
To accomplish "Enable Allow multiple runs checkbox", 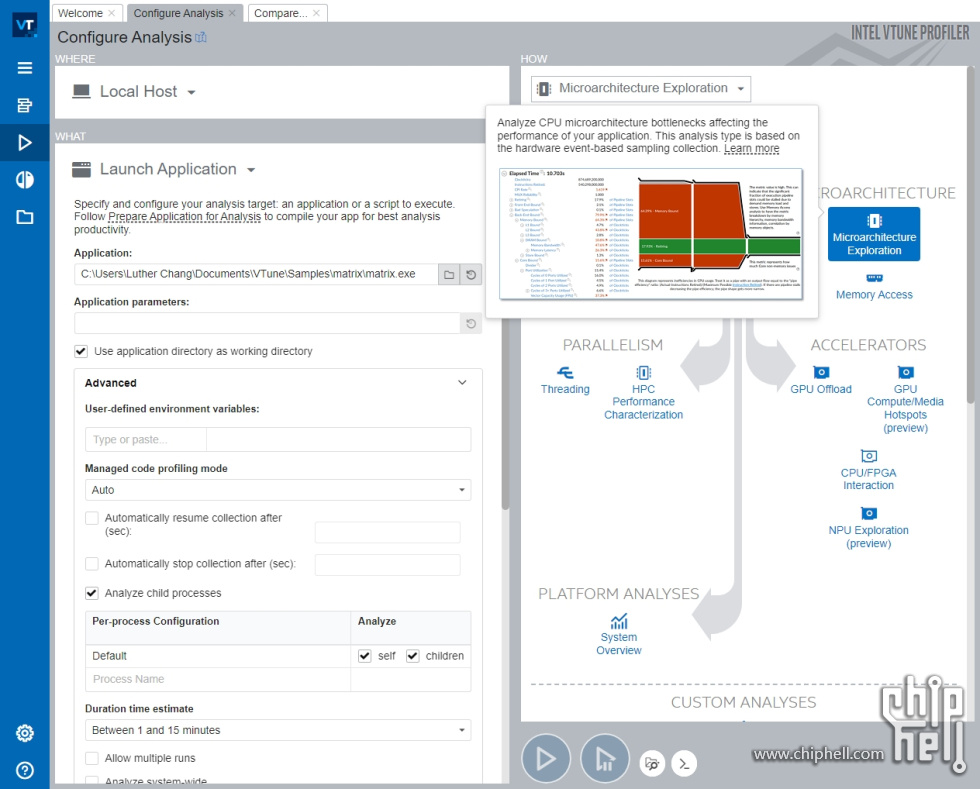I will point(92,758).
